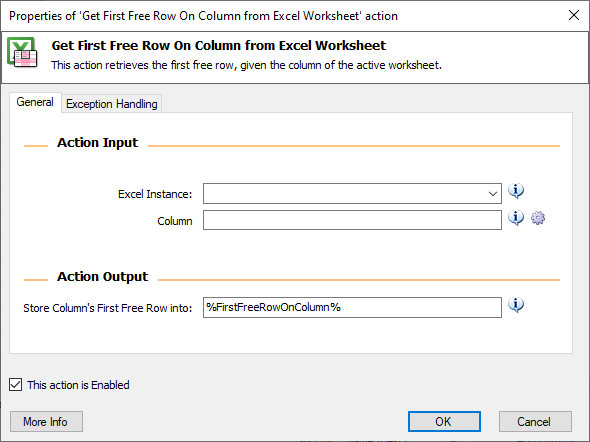Click the dialog title bar text

point(203,16)
